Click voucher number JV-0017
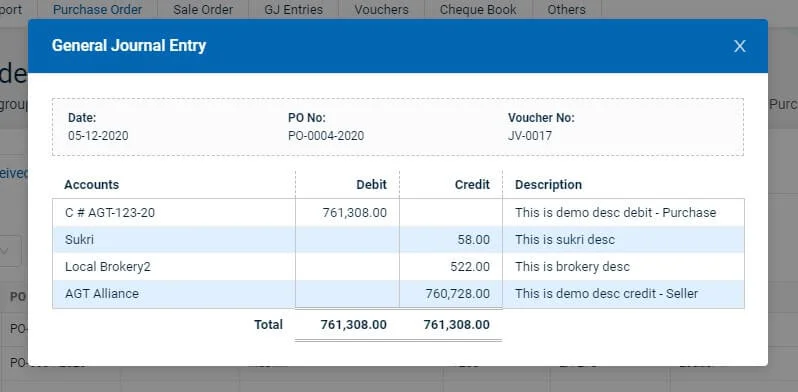798x392 pixels. 530,136
